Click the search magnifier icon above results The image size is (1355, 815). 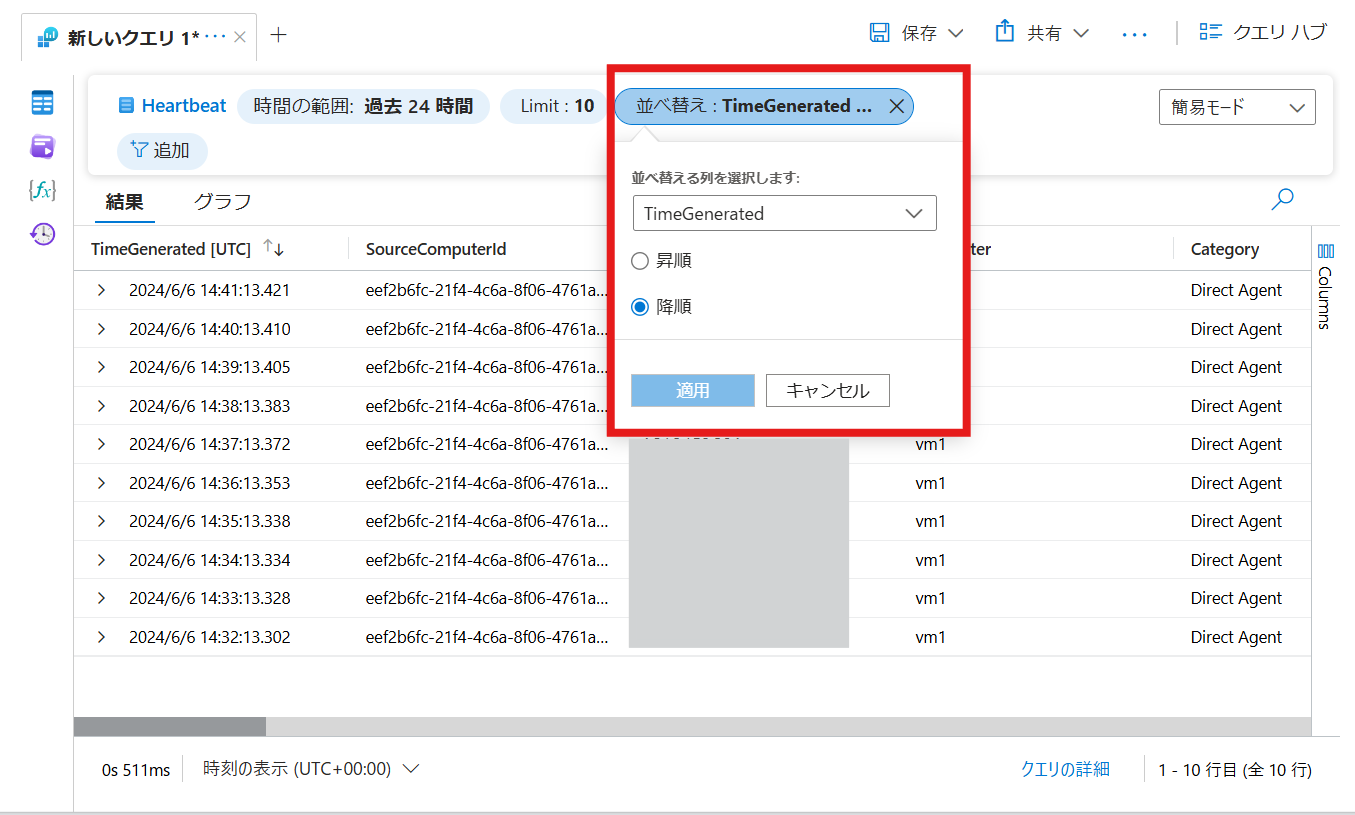[x=1282, y=199]
